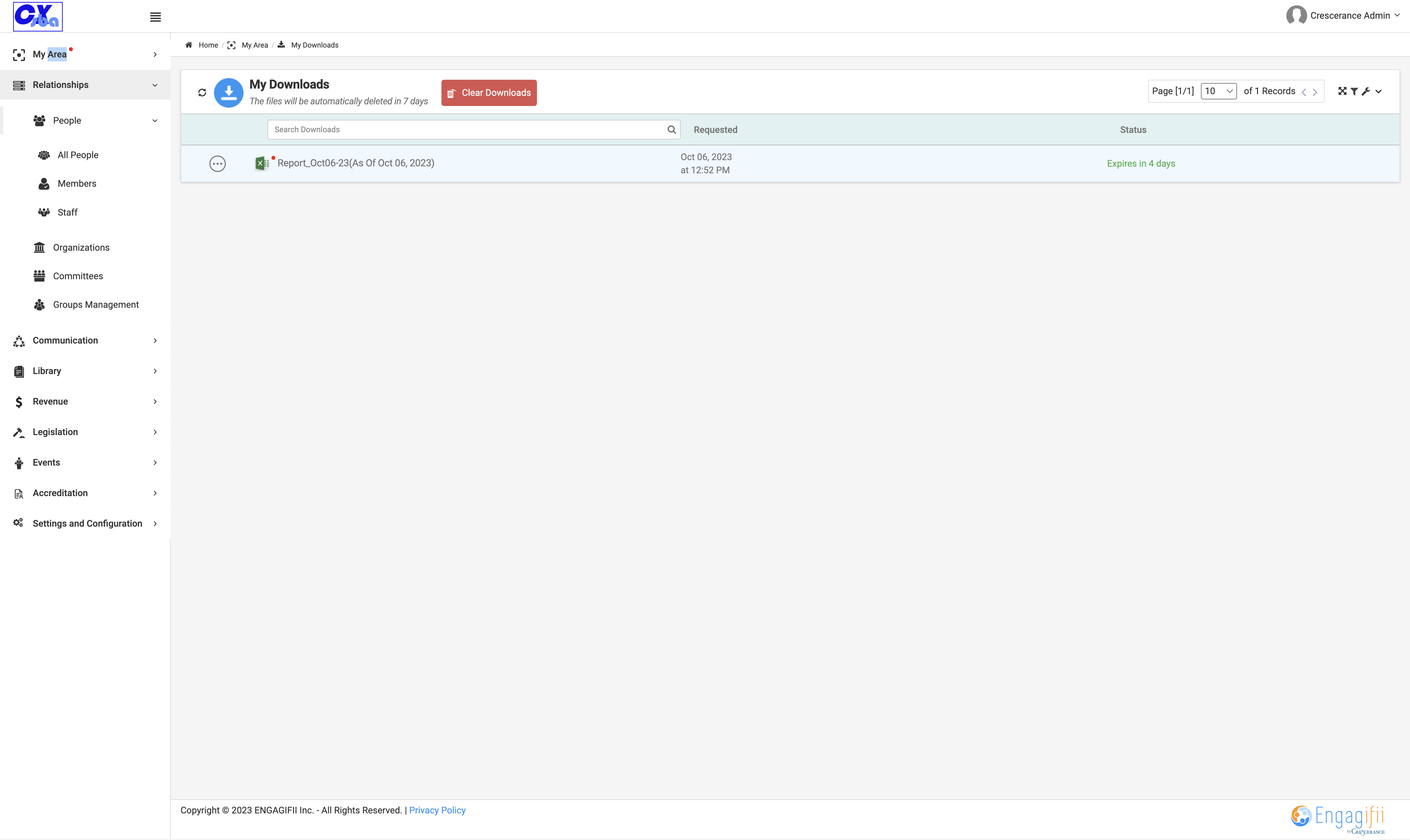Go to next page arrow
The height and width of the screenshot is (840, 1410).
pos(1315,92)
